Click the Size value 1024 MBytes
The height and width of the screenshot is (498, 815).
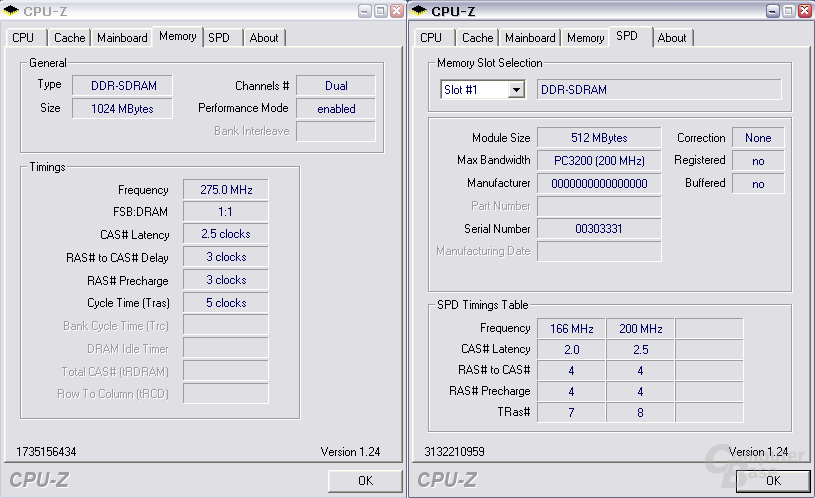(x=122, y=109)
